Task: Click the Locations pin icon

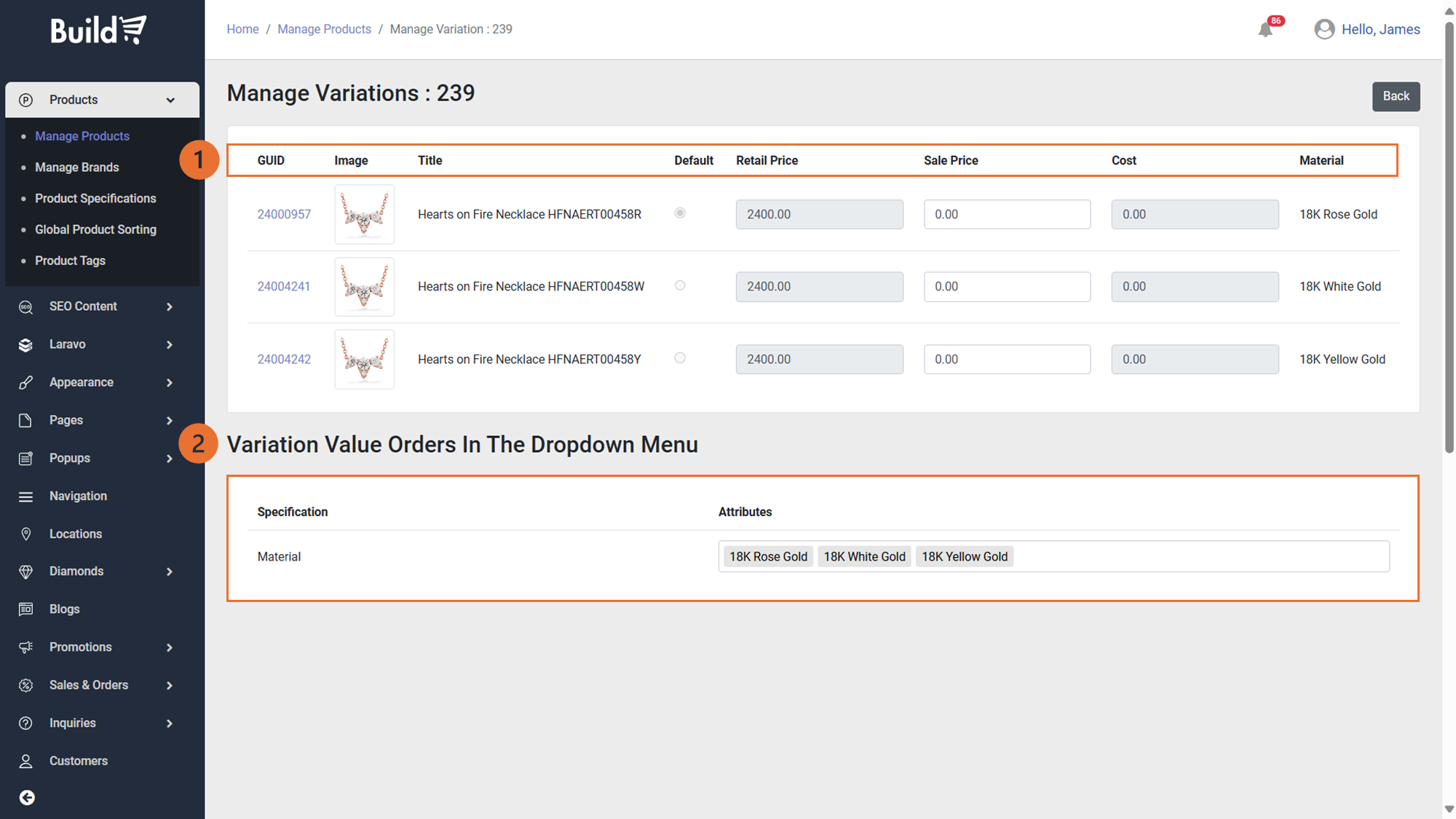Action: click(26, 534)
